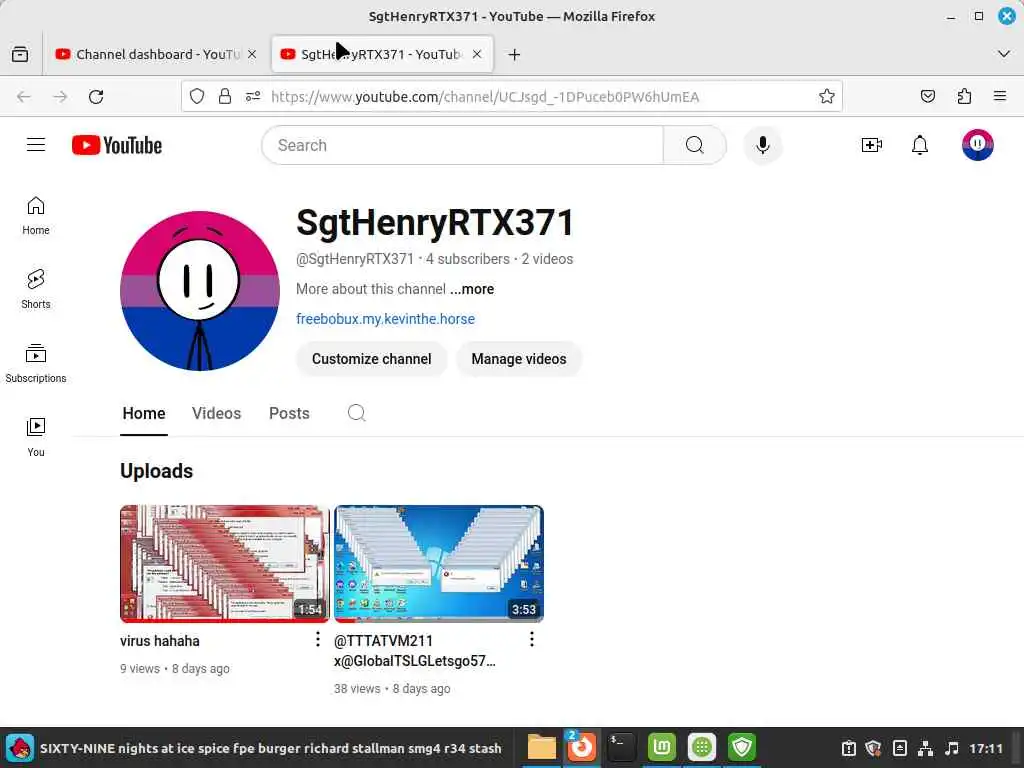Open a new browser tab
Image resolution: width=1024 pixels, height=768 pixels.
point(515,54)
